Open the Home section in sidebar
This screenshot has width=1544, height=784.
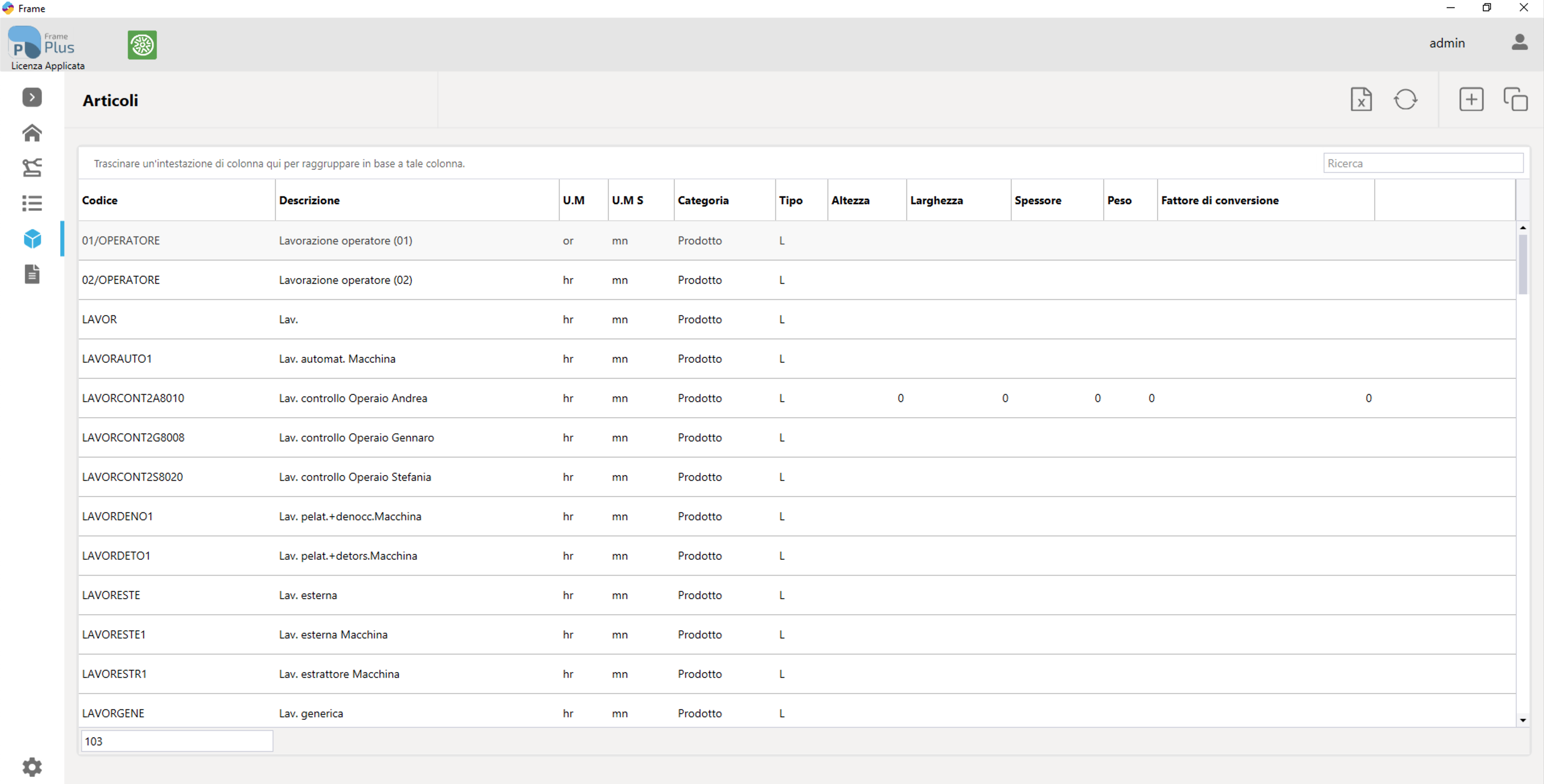point(32,132)
